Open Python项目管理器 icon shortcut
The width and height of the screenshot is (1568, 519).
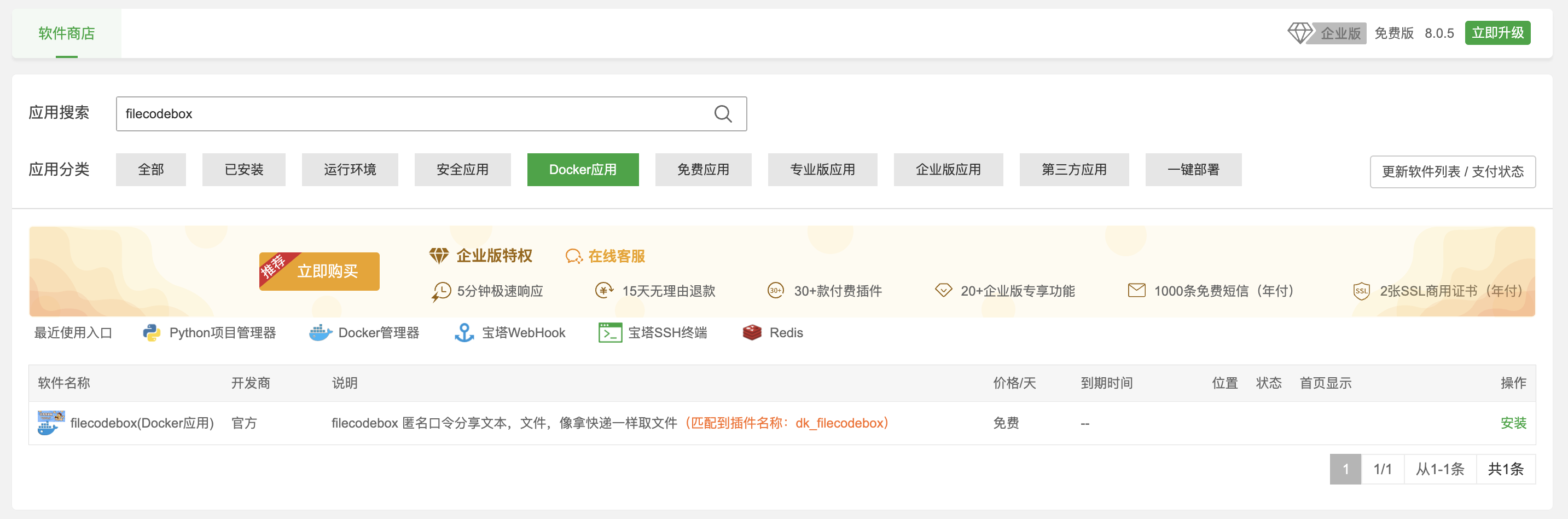click(152, 333)
